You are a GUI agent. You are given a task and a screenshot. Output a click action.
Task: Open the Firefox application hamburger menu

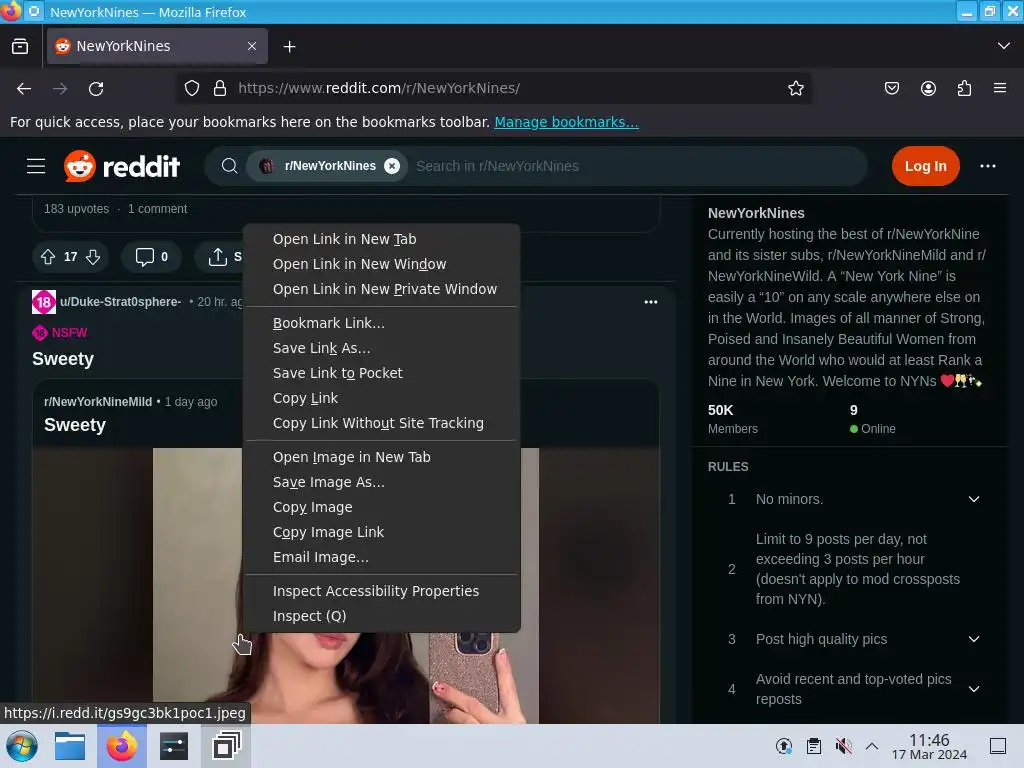point(1000,88)
